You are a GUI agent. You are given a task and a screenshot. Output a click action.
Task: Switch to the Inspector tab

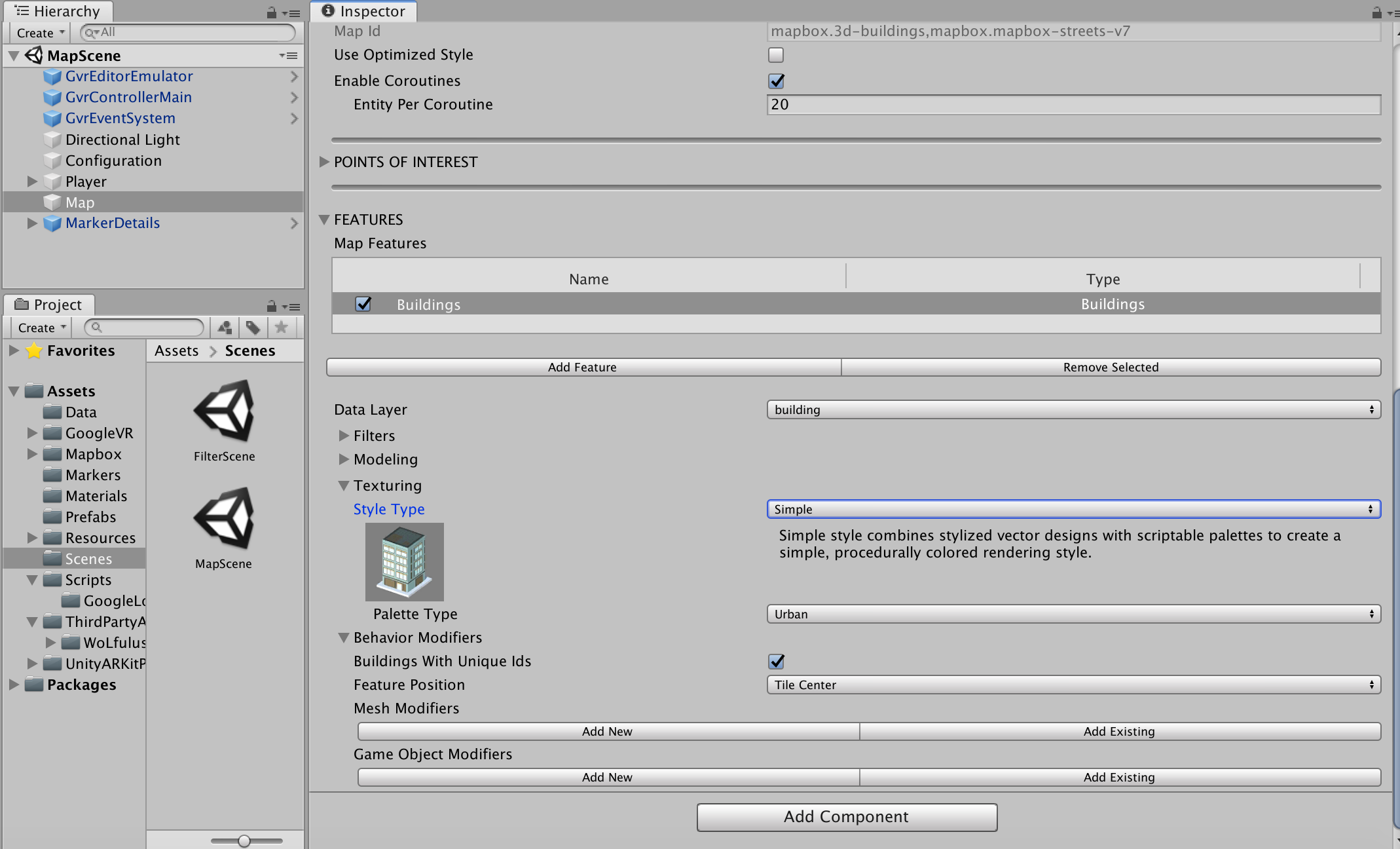(364, 11)
